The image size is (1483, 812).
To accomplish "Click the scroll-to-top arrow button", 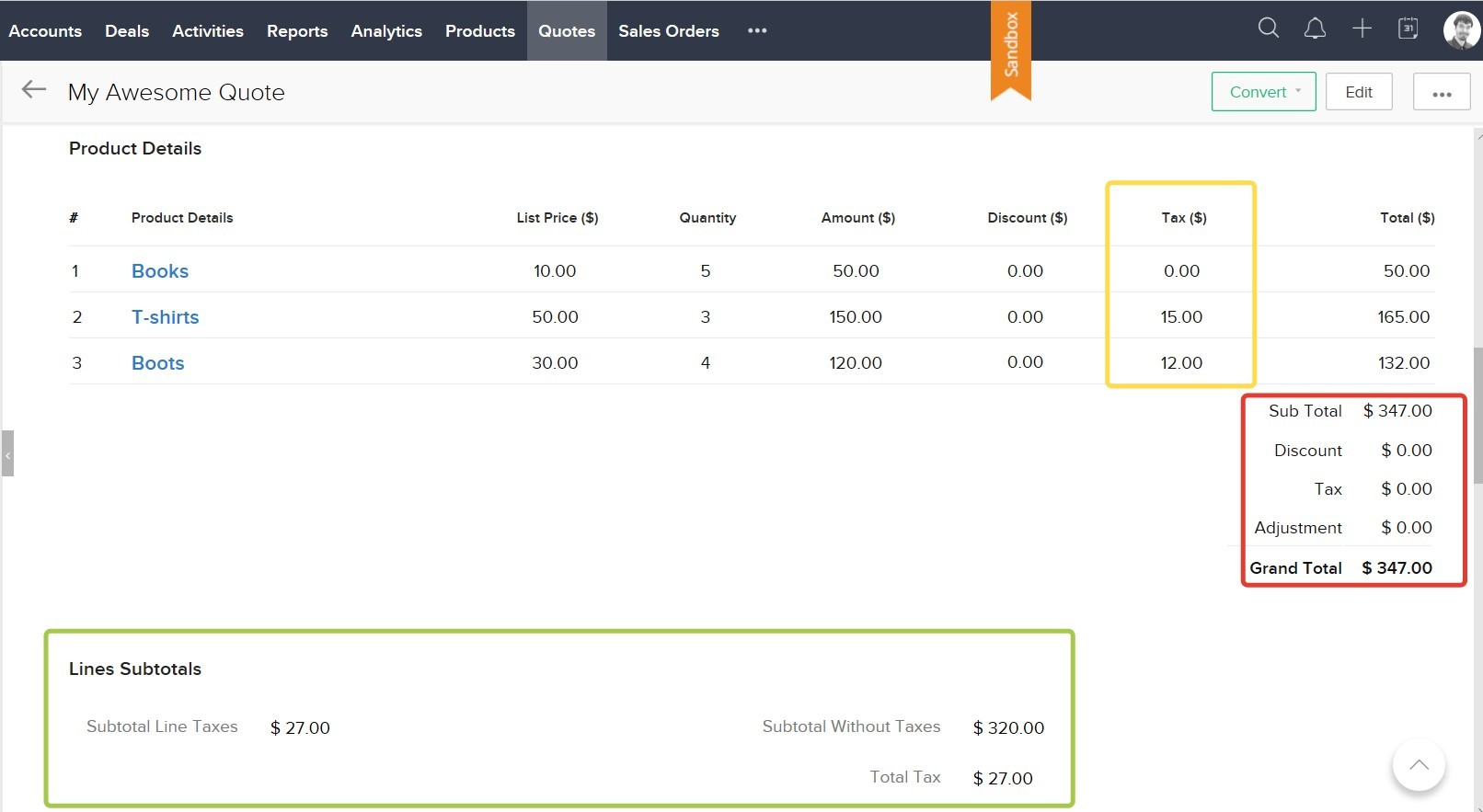I will (x=1419, y=764).
